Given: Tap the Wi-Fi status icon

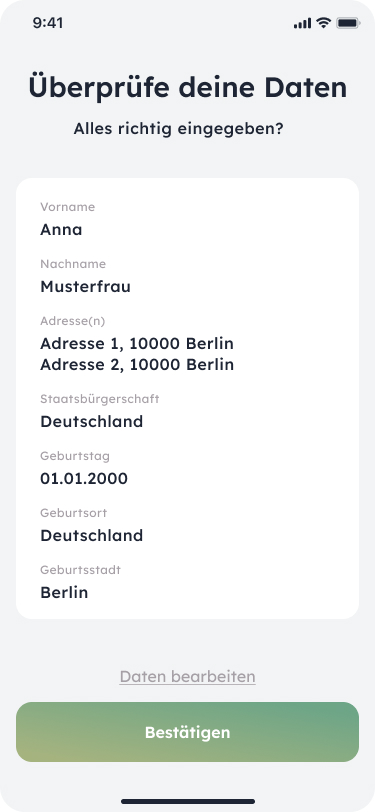Looking at the screenshot, I should pyautogui.click(x=324, y=23).
